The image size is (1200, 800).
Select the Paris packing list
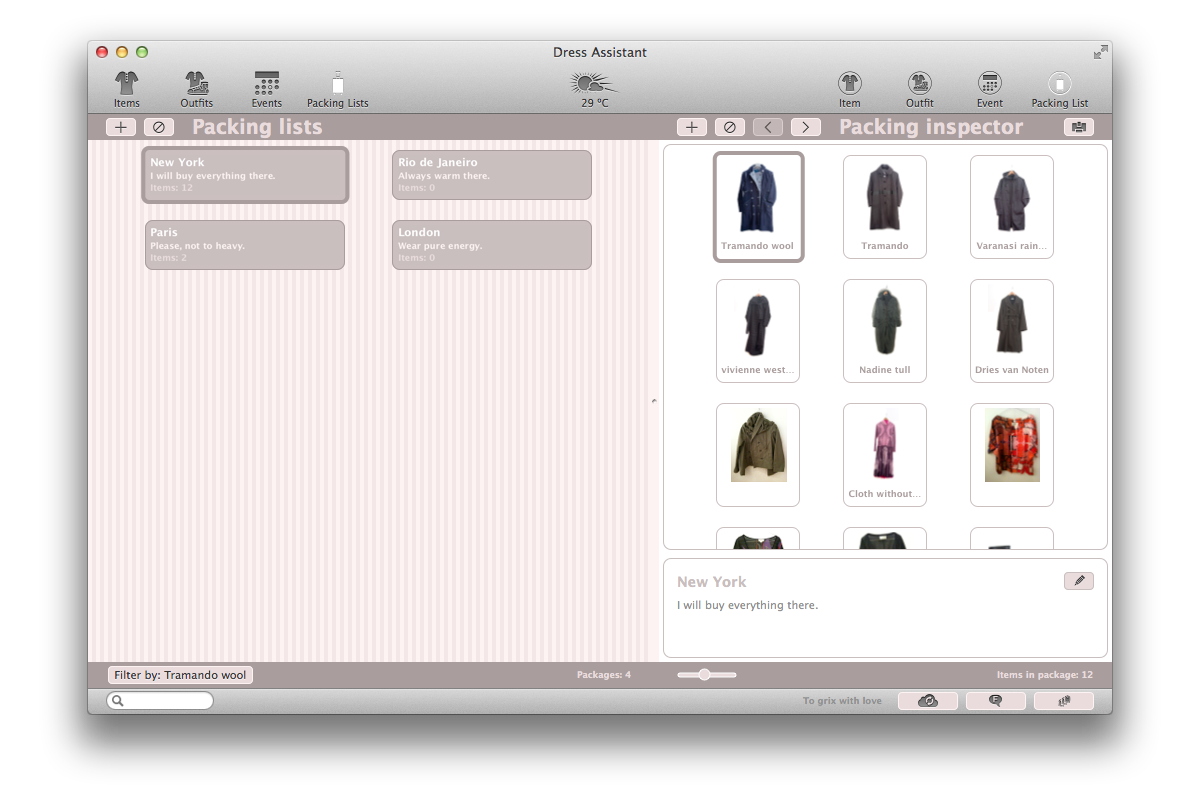[x=245, y=245]
